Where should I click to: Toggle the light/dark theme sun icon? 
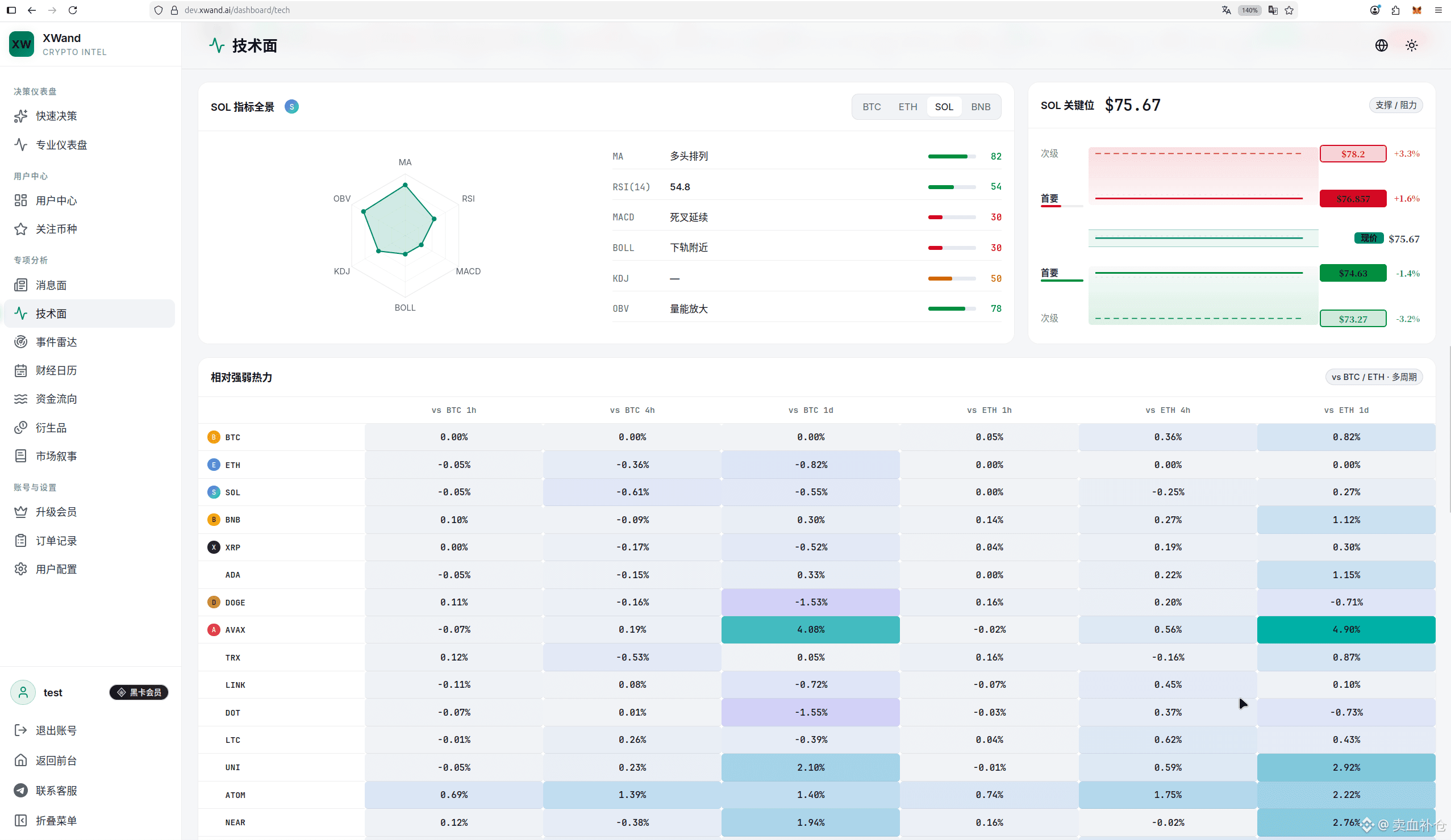pos(1411,45)
